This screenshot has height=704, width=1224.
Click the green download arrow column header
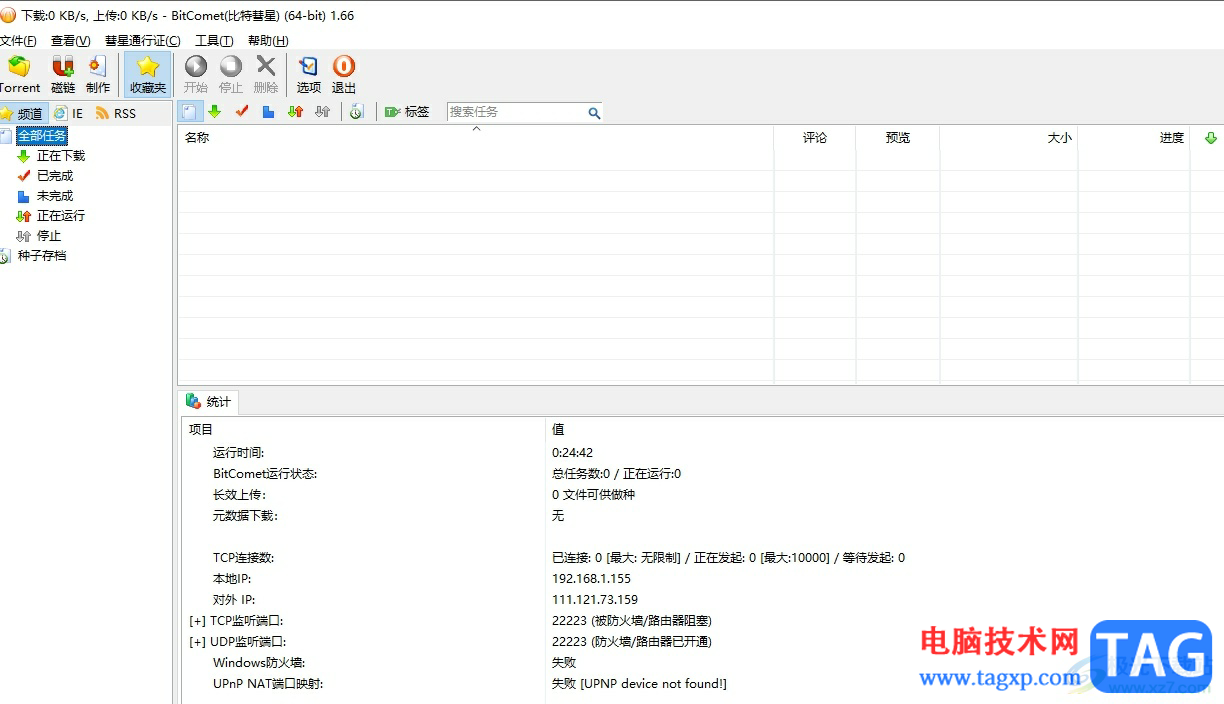click(x=1210, y=138)
